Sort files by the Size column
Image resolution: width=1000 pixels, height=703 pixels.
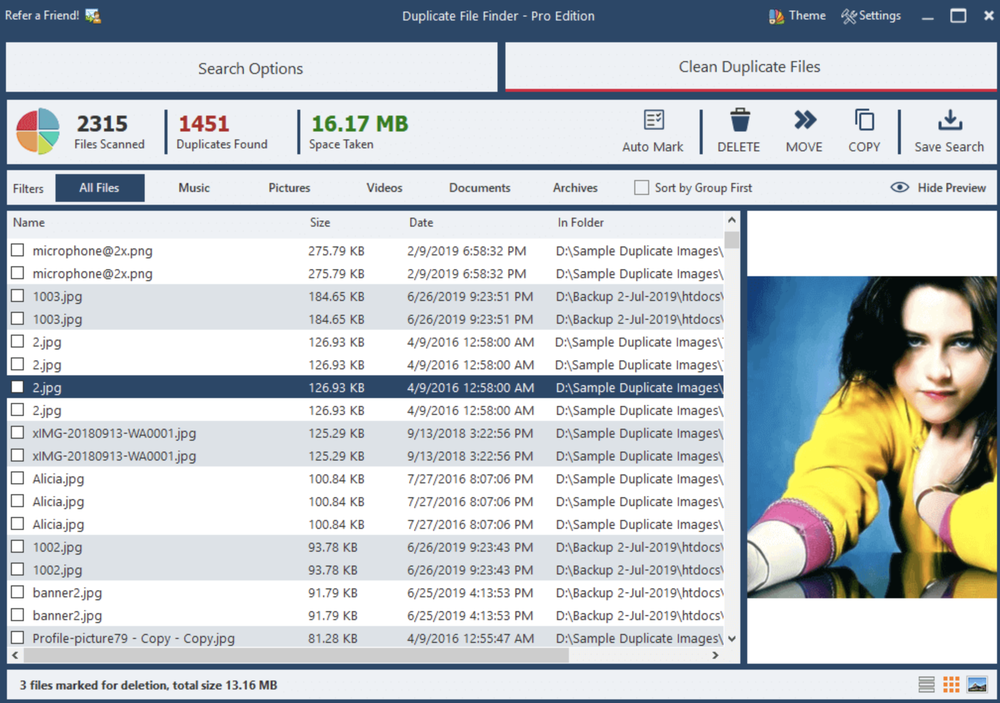(320, 222)
